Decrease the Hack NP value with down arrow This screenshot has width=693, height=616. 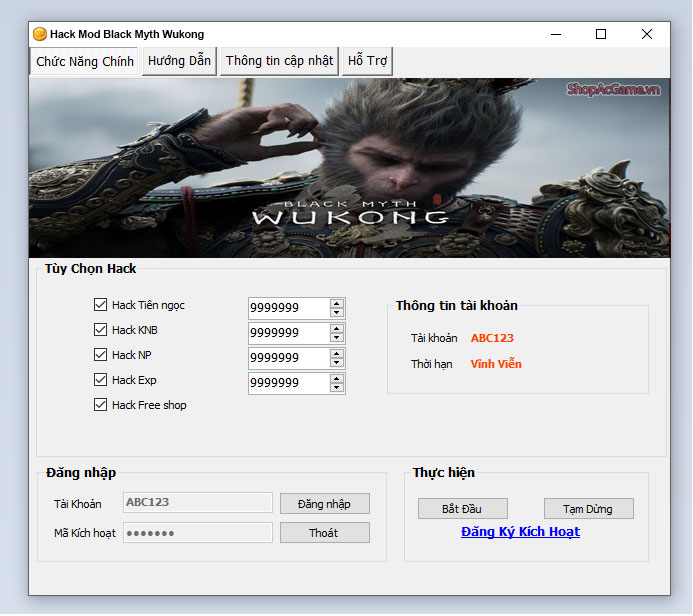[x=337, y=362]
